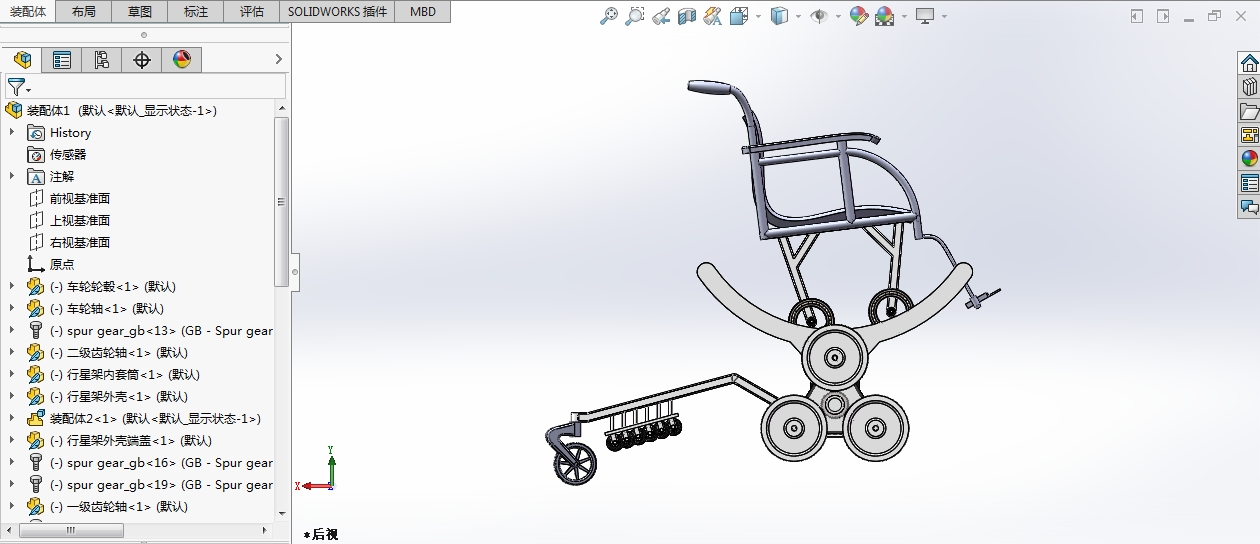Open the SOLIDWORKS 插件 tab
Screen dimensions: 1260x544
(337, 12)
